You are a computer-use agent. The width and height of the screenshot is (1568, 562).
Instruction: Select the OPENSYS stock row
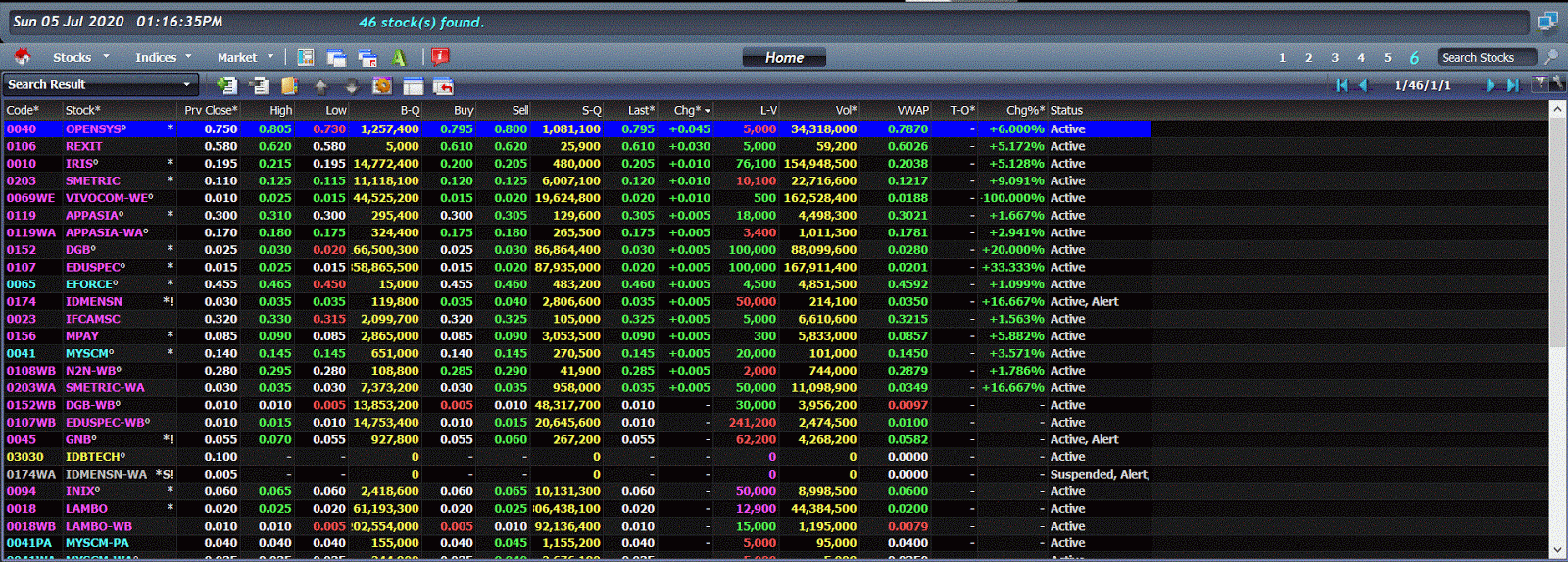point(577,128)
